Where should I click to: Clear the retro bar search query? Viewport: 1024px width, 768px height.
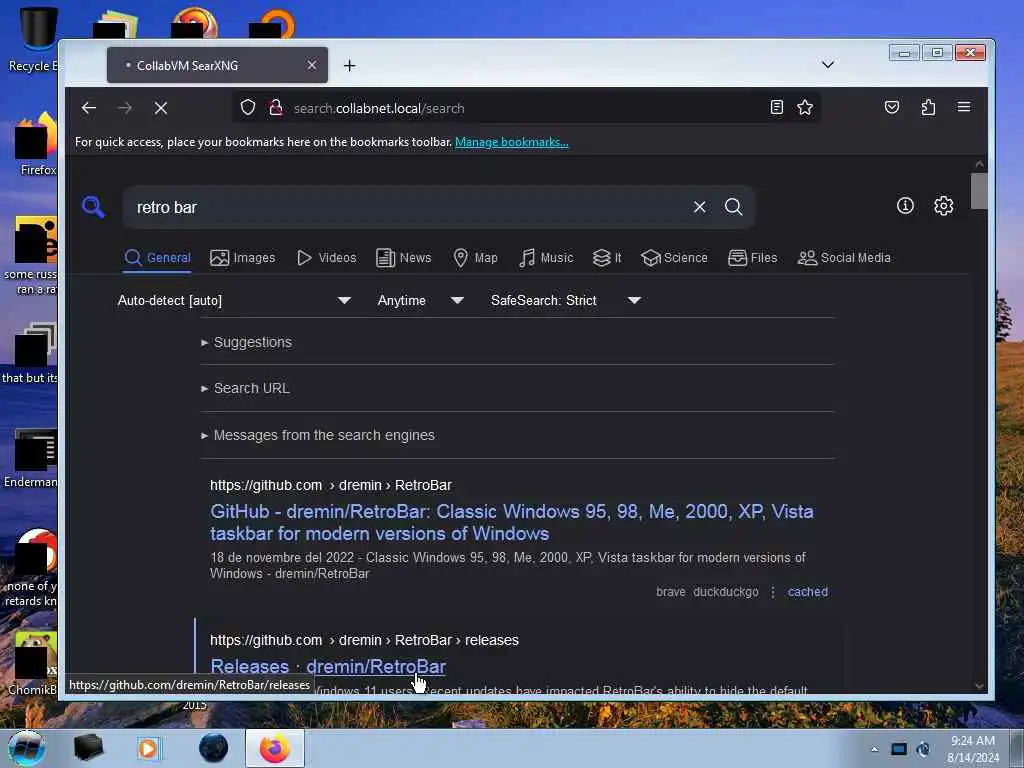tap(699, 207)
